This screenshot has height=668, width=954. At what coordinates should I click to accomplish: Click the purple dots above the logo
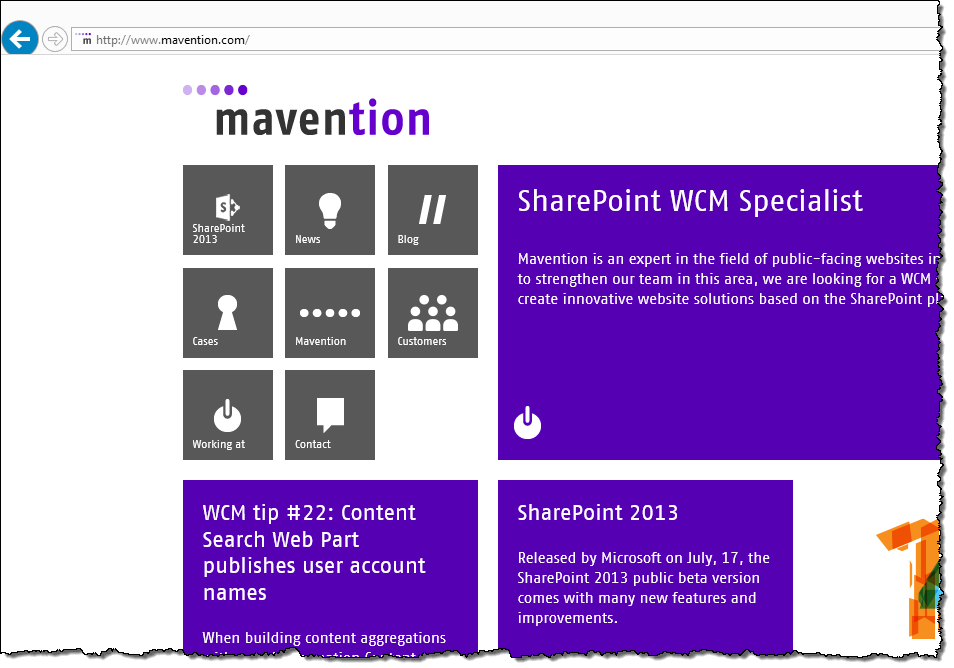(215, 90)
